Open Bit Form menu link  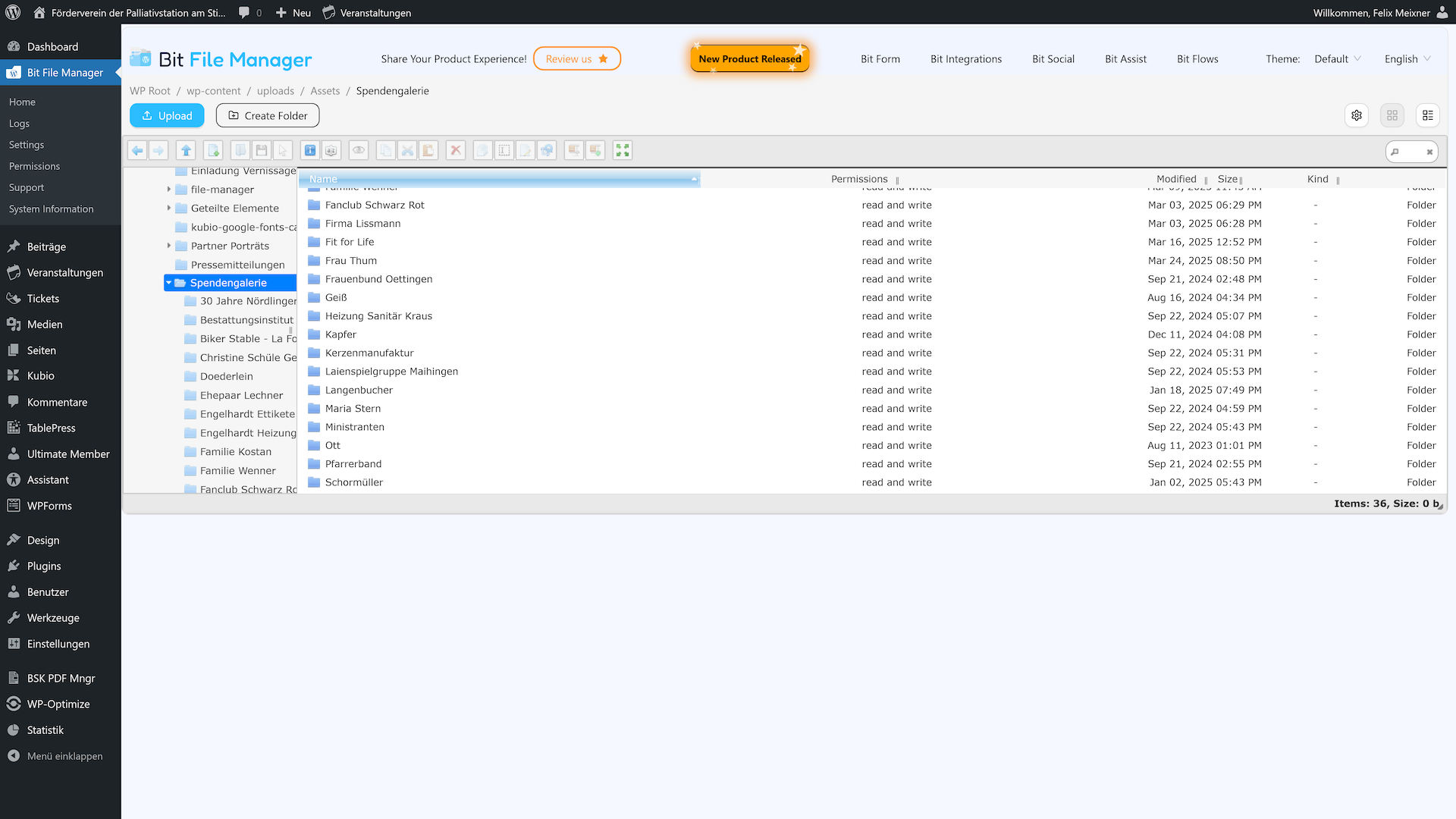pos(880,58)
